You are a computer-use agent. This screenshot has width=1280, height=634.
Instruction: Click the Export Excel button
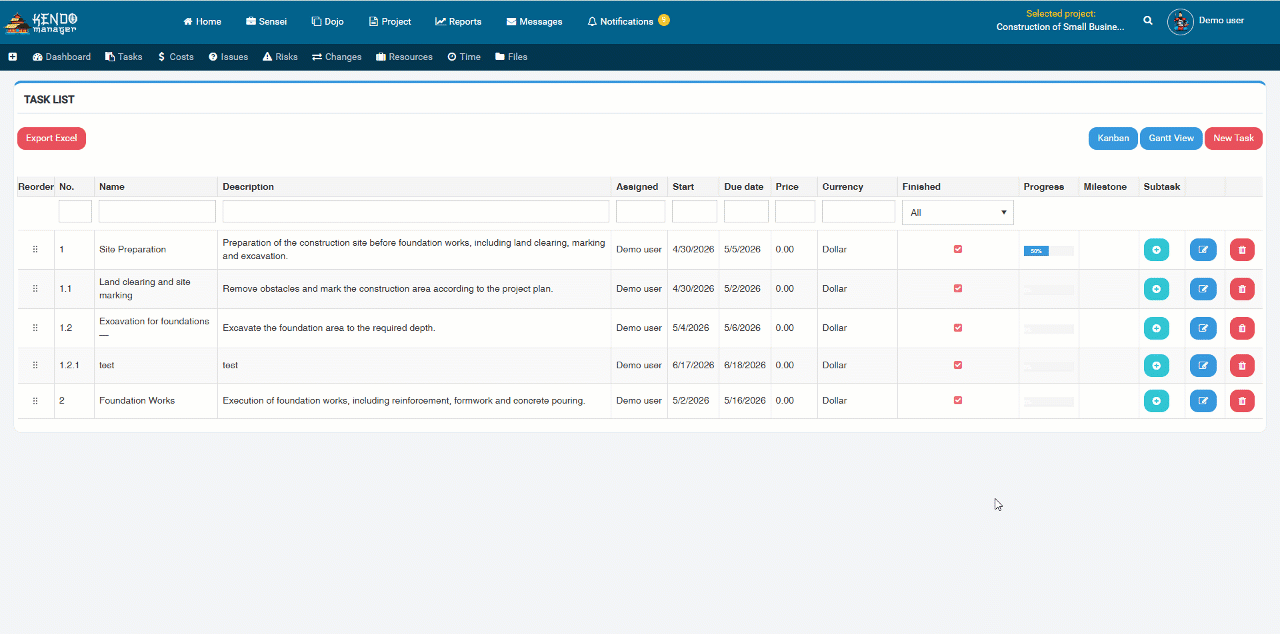(x=51, y=138)
